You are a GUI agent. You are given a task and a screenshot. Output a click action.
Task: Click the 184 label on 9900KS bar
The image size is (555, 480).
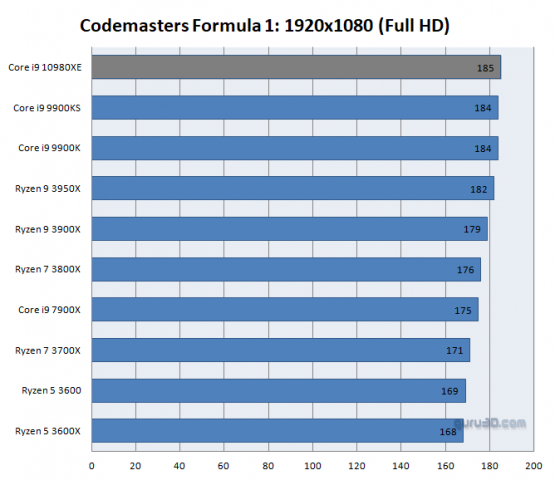(x=483, y=108)
